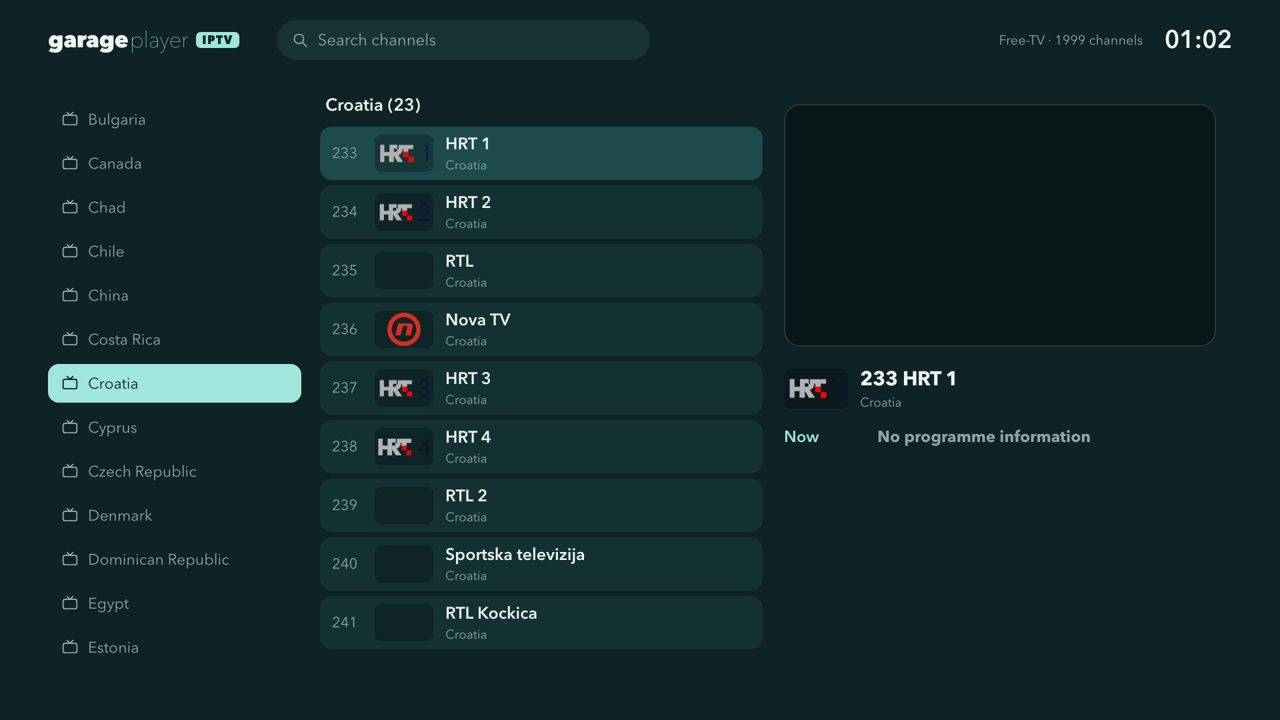The height and width of the screenshot is (720, 1280).
Task: Click the 233 HRT 1 title in details
Action: pyautogui.click(x=908, y=378)
